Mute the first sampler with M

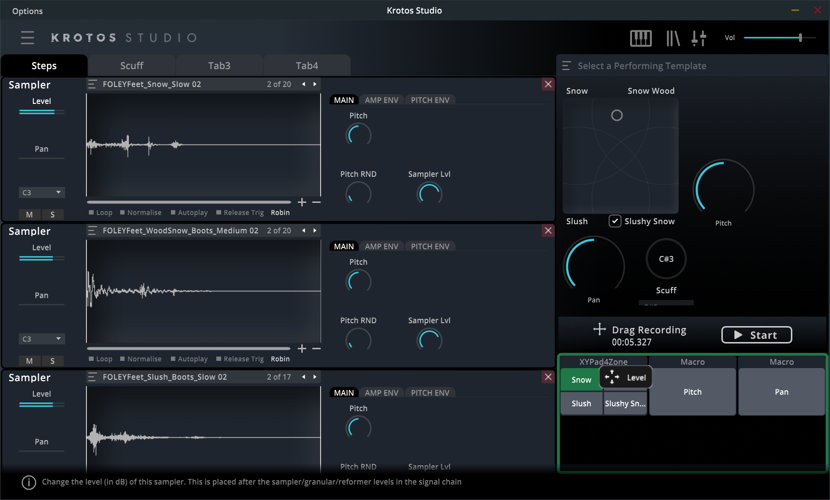pos(29,214)
